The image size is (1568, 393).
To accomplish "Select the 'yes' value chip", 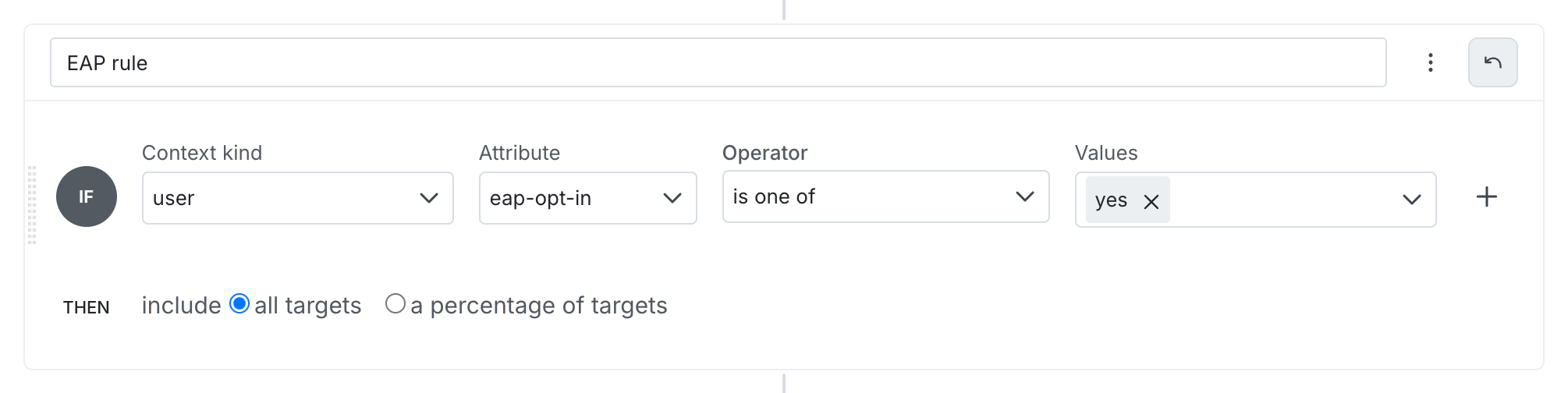I will click(1111, 200).
